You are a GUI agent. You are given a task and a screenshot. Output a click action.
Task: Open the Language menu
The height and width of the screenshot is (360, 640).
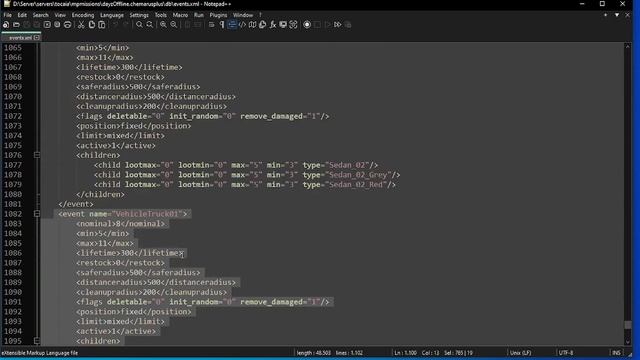coord(112,15)
